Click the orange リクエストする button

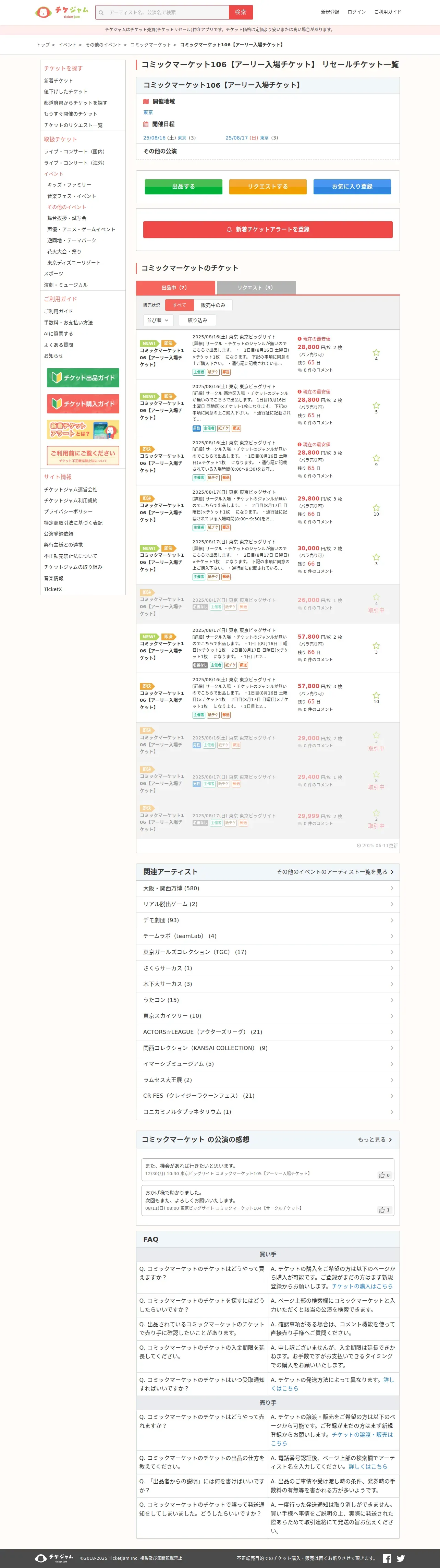[x=268, y=186]
